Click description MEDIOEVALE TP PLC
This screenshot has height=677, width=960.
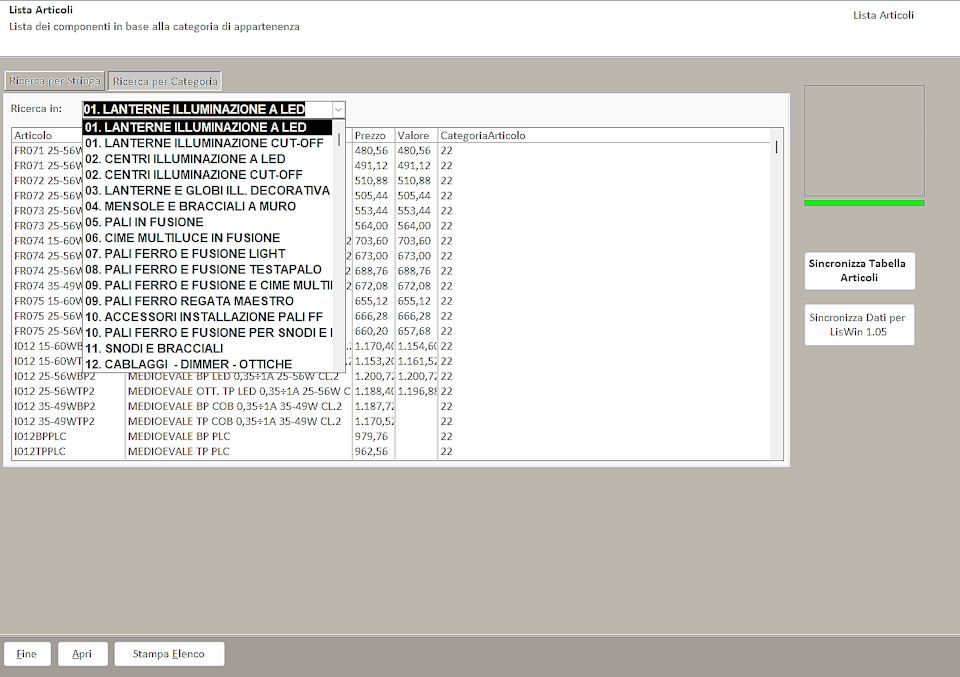coord(179,452)
